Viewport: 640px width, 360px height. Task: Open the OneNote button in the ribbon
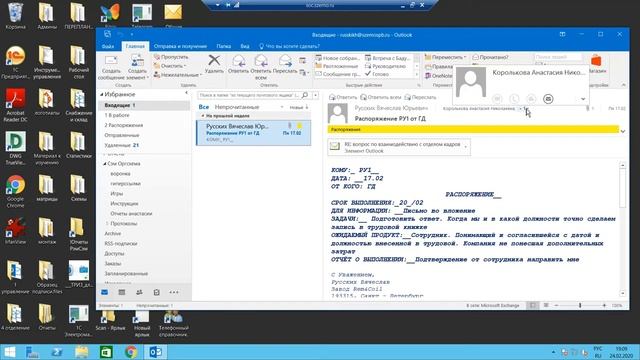click(x=438, y=76)
